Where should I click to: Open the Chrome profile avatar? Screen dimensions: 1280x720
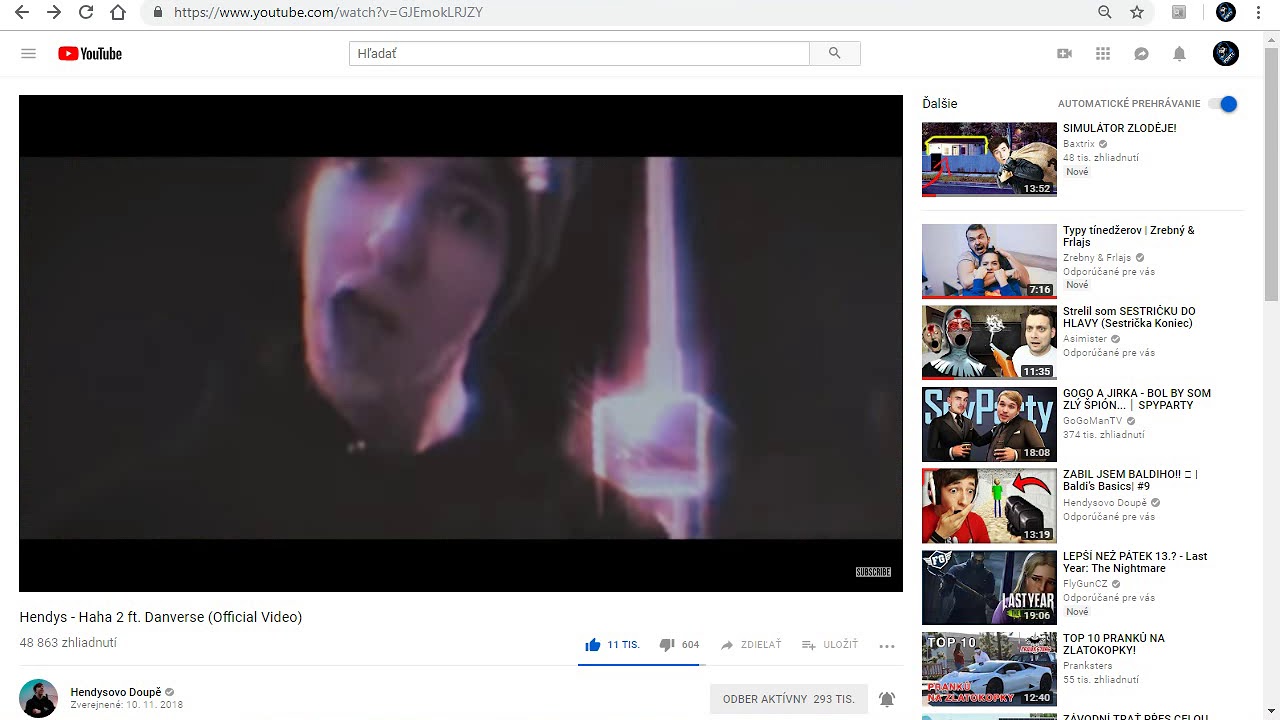1226,12
